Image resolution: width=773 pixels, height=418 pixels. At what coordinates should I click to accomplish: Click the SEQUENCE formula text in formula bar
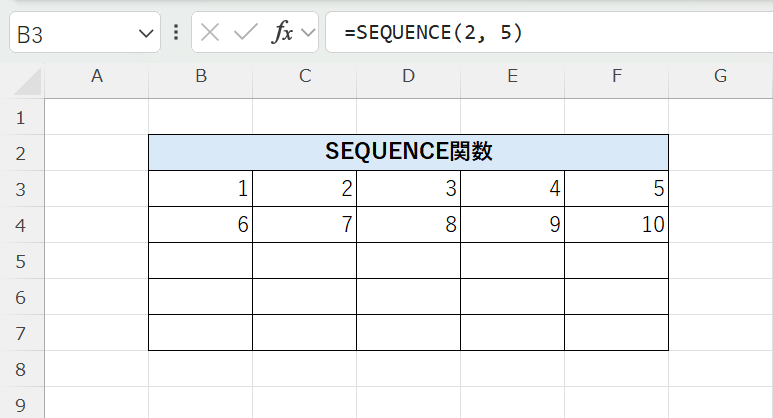pos(433,33)
